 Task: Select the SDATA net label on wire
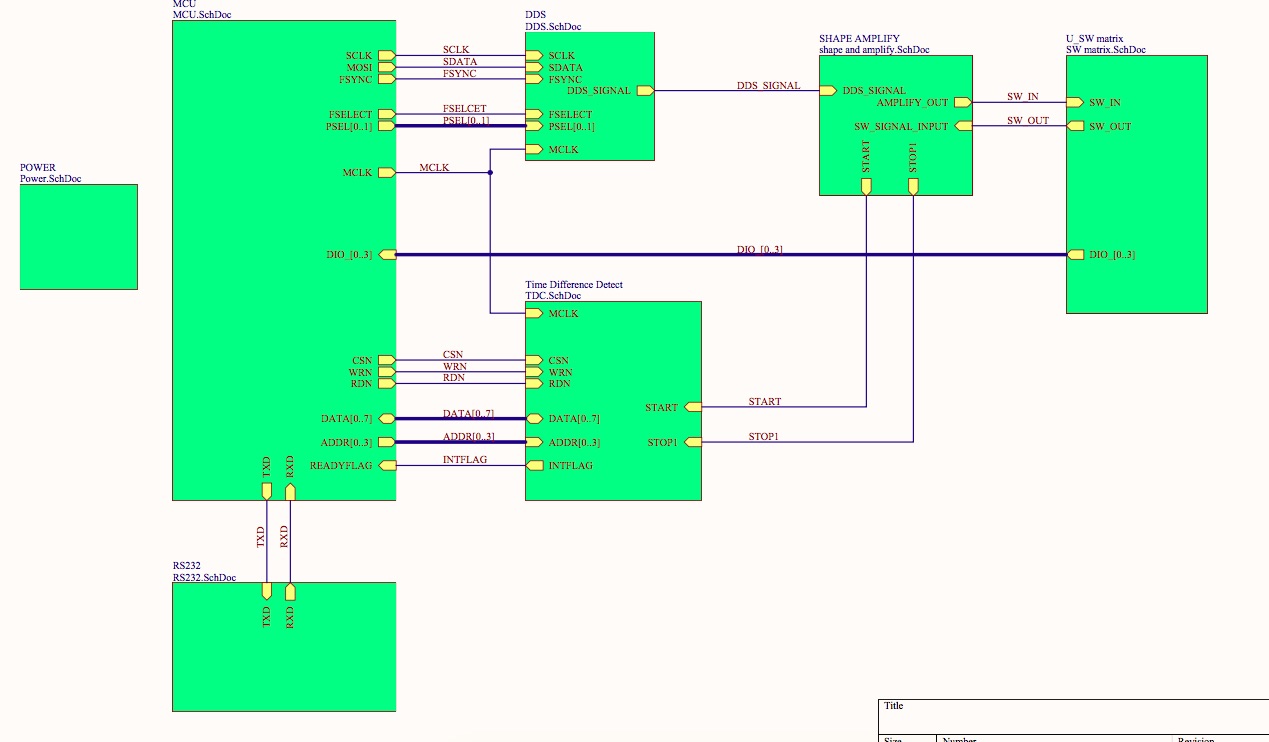click(x=460, y=62)
